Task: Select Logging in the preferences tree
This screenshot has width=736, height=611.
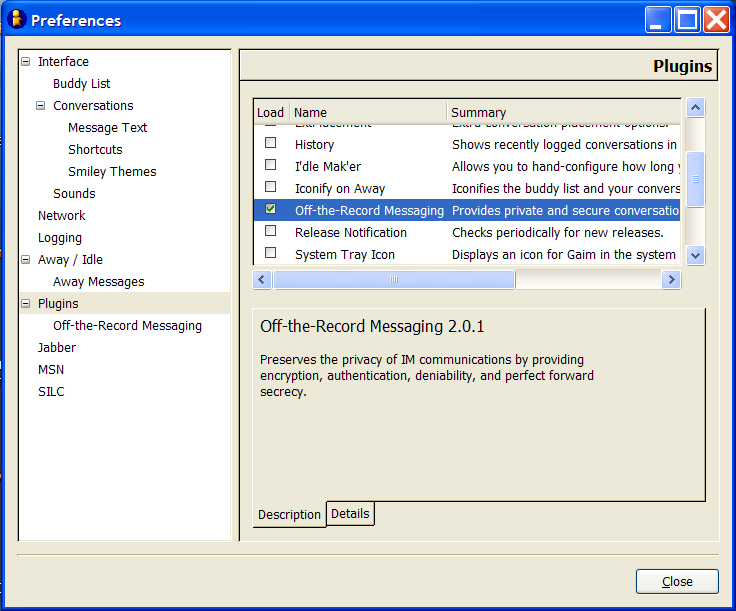Action: click(x=60, y=238)
